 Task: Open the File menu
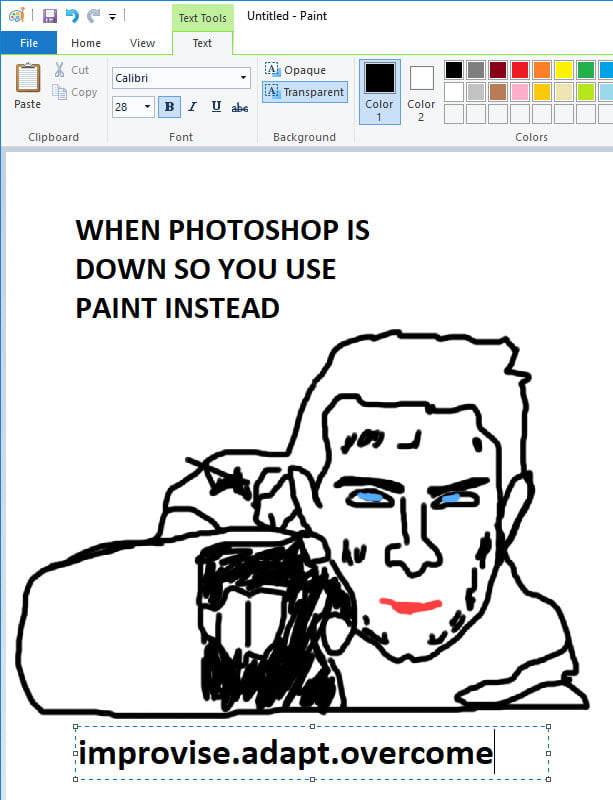[x=29, y=43]
